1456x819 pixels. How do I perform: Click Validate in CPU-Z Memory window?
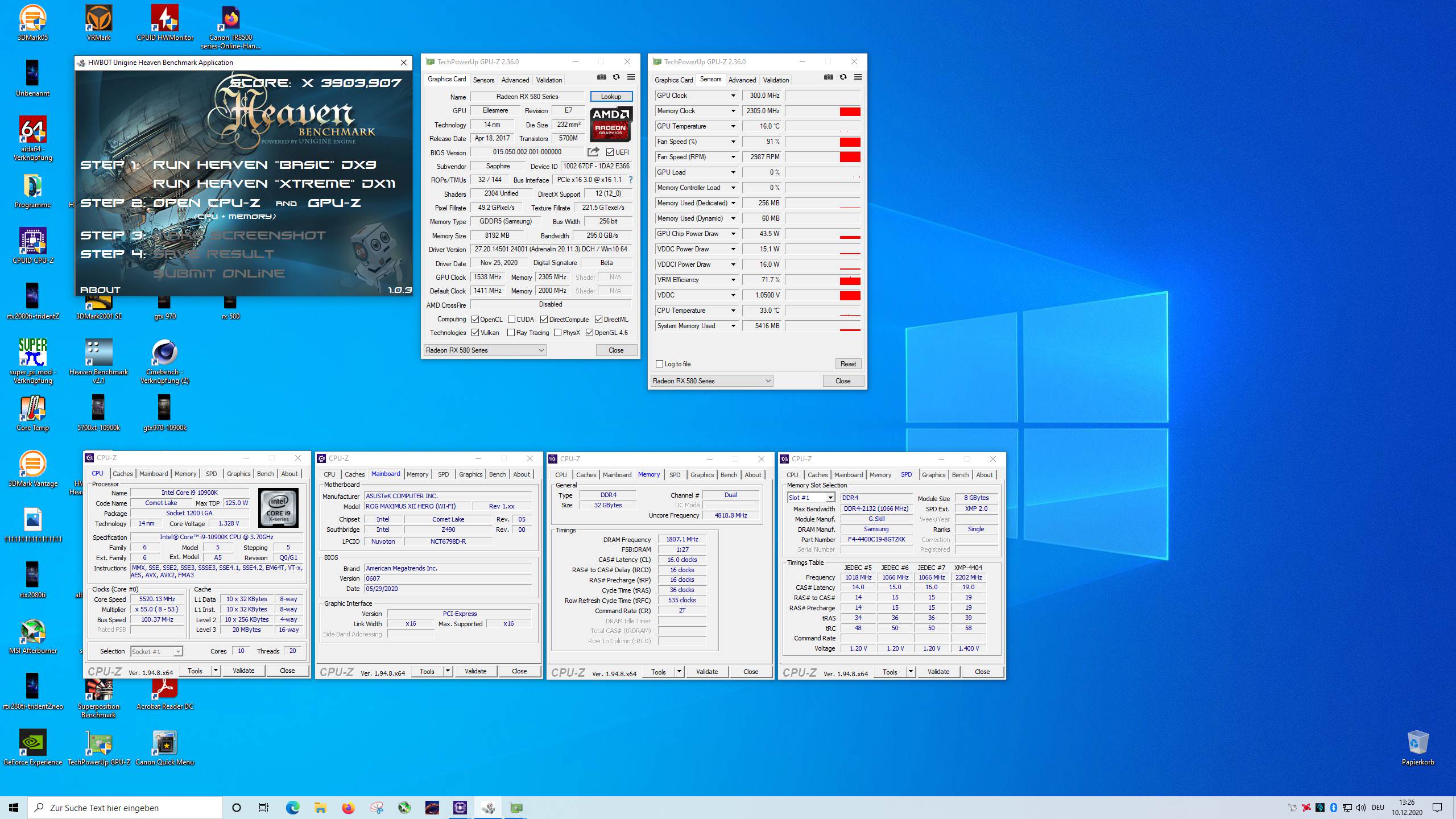pos(707,672)
